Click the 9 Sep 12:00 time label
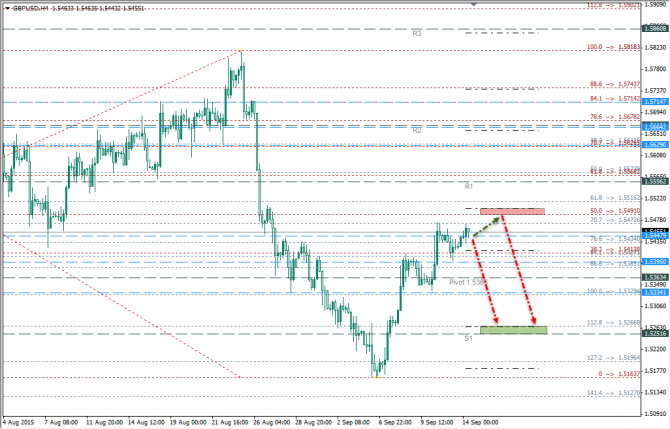Screen dimensions: 670x429 [x=437, y=423]
